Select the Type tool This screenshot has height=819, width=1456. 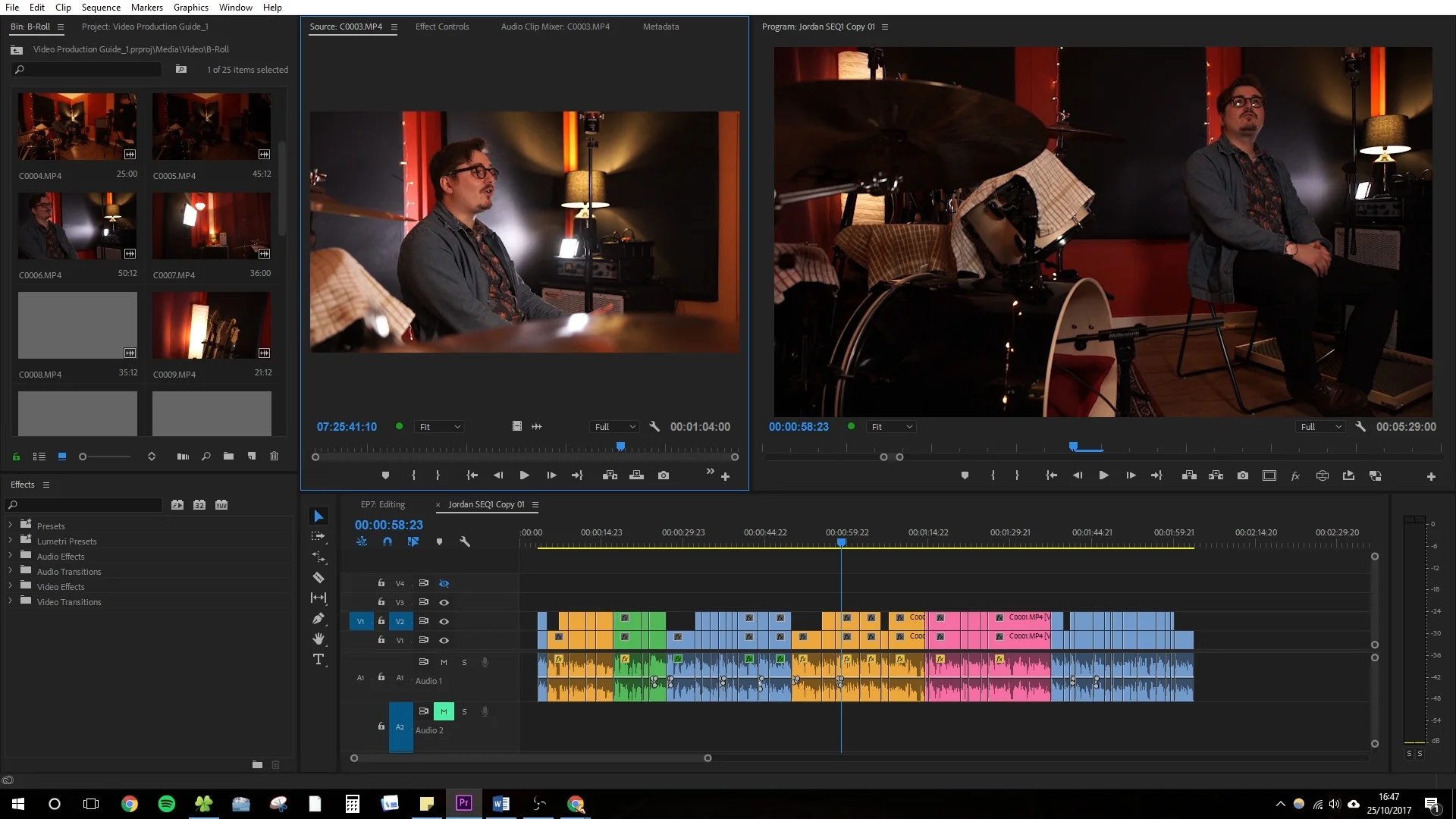tap(318, 659)
